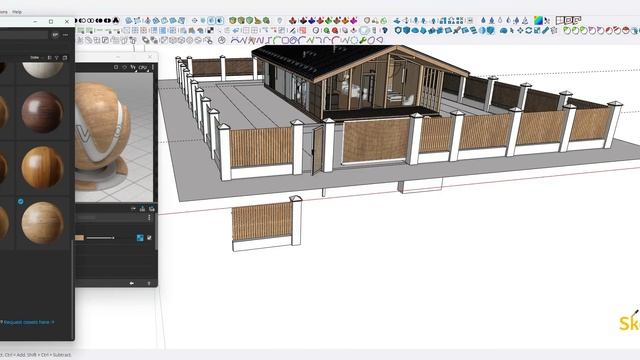Click the green leaf-shaped toolbar icon
Image resolution: width=640 pixels, height=360 pixels.
coord(328,20)
